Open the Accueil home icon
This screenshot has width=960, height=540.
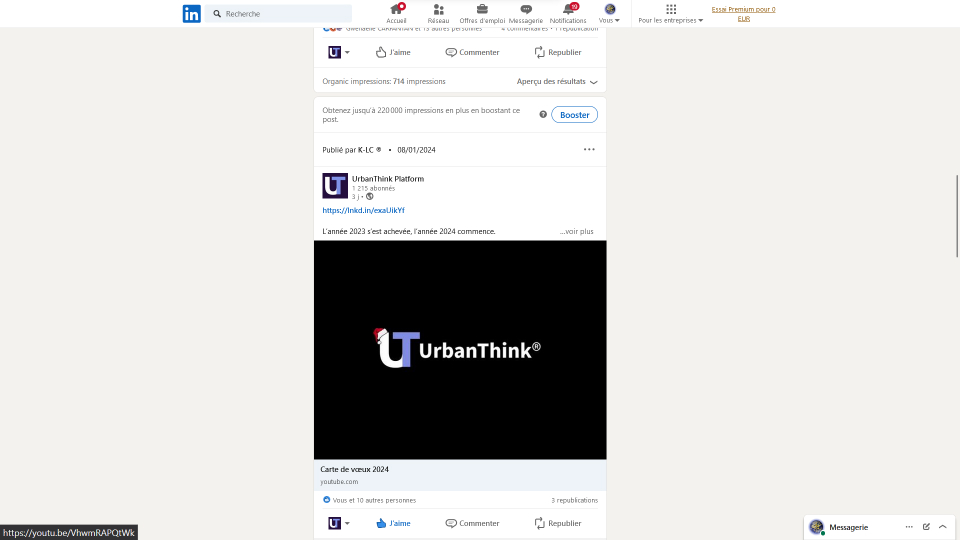[x=396, y=9]
